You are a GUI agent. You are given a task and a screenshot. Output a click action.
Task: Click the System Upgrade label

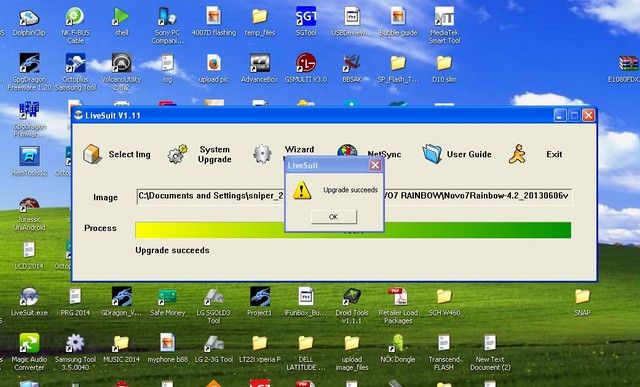coord(215,154)
